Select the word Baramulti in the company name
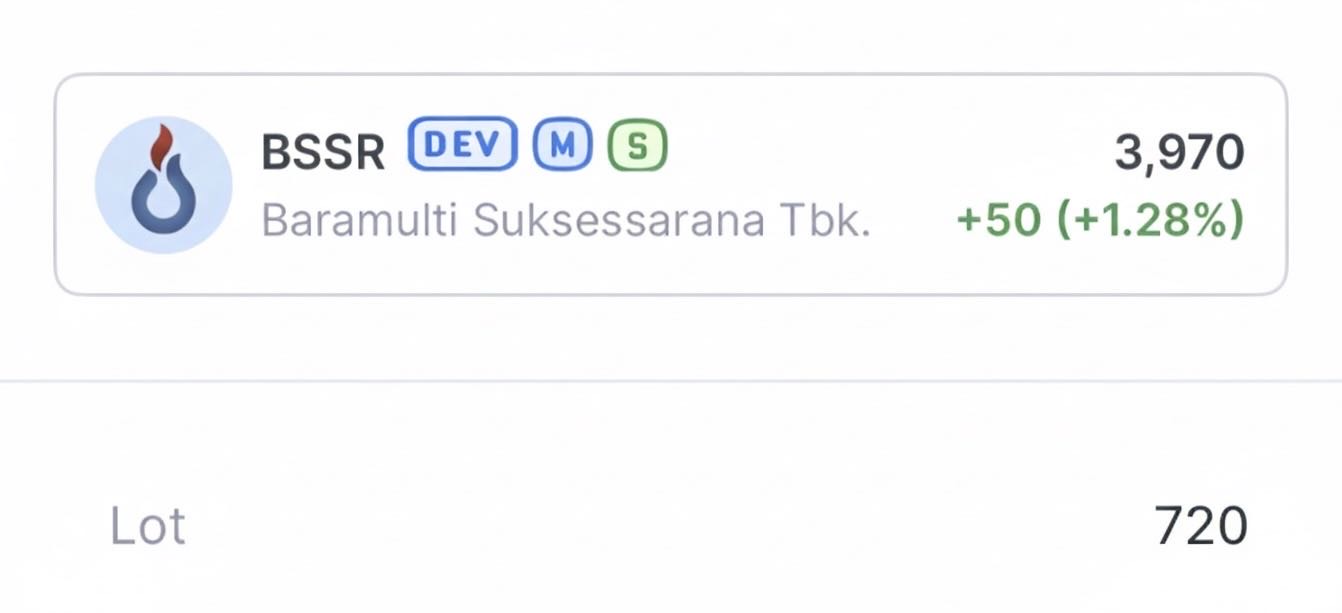Screen dimensions: 1342x613 [x=360, y=221]
